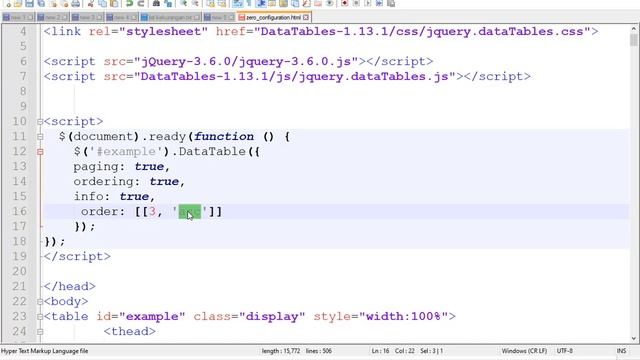Click the '#example' selector on line 12
The height and width of the screenshot is (360, 640).
127,152
